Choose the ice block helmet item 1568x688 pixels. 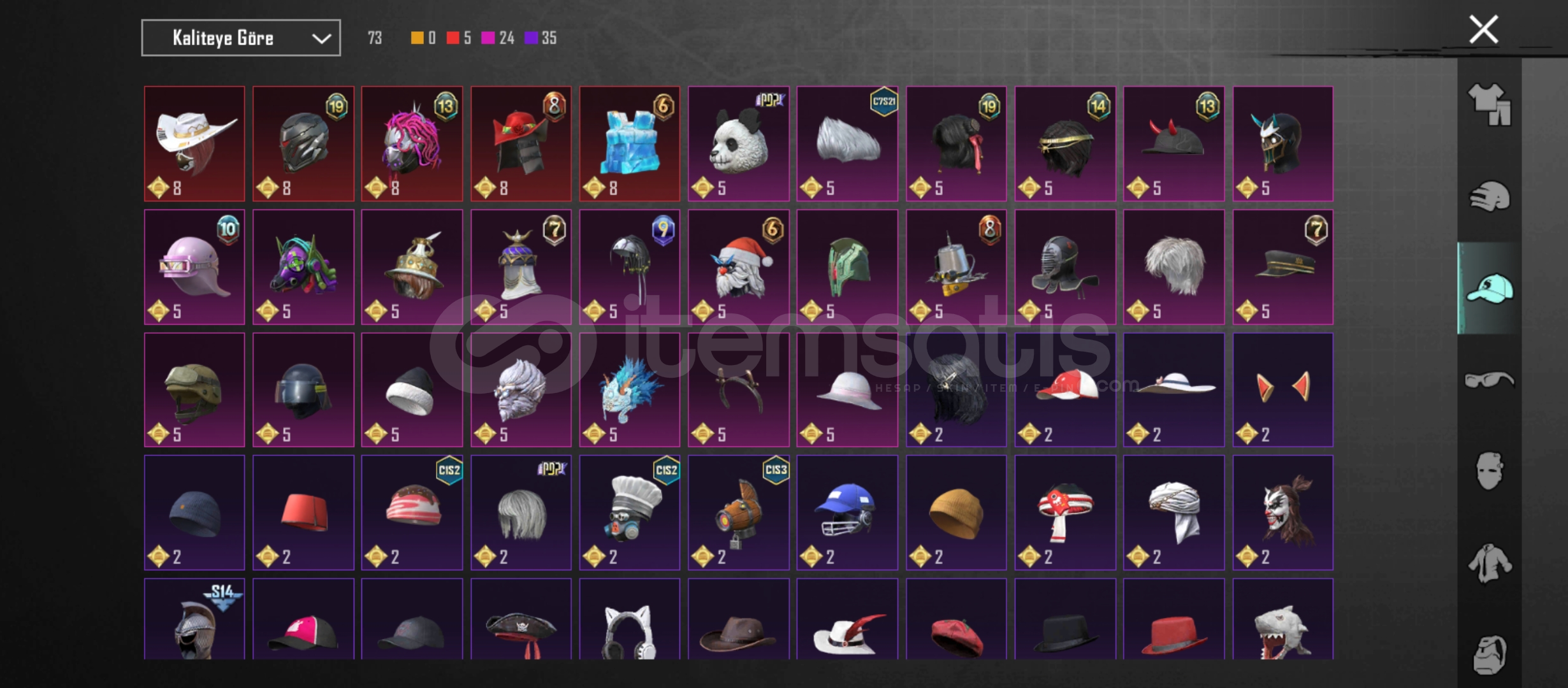[630, 144]
